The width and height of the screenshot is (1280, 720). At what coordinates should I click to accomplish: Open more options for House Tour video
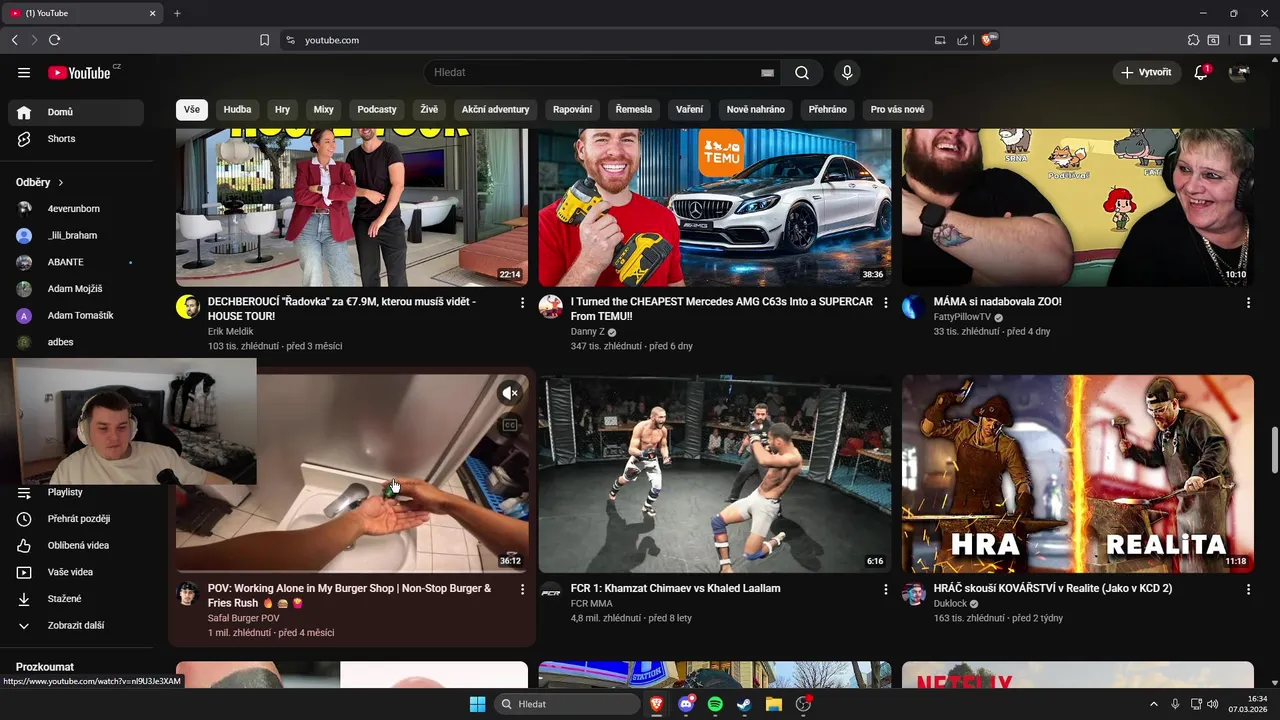pos(522,302)
